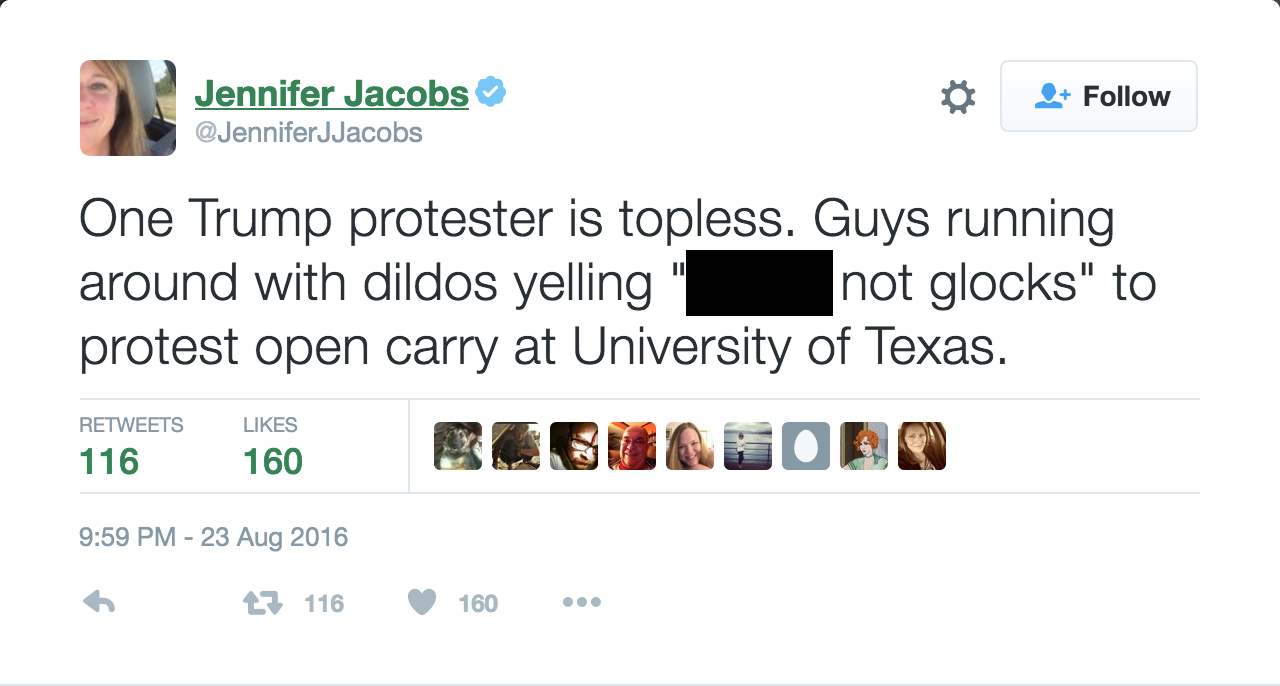This screenshot has width=1280, height=686.
Task: View the 116 retweets list
Action: (109, 461)
